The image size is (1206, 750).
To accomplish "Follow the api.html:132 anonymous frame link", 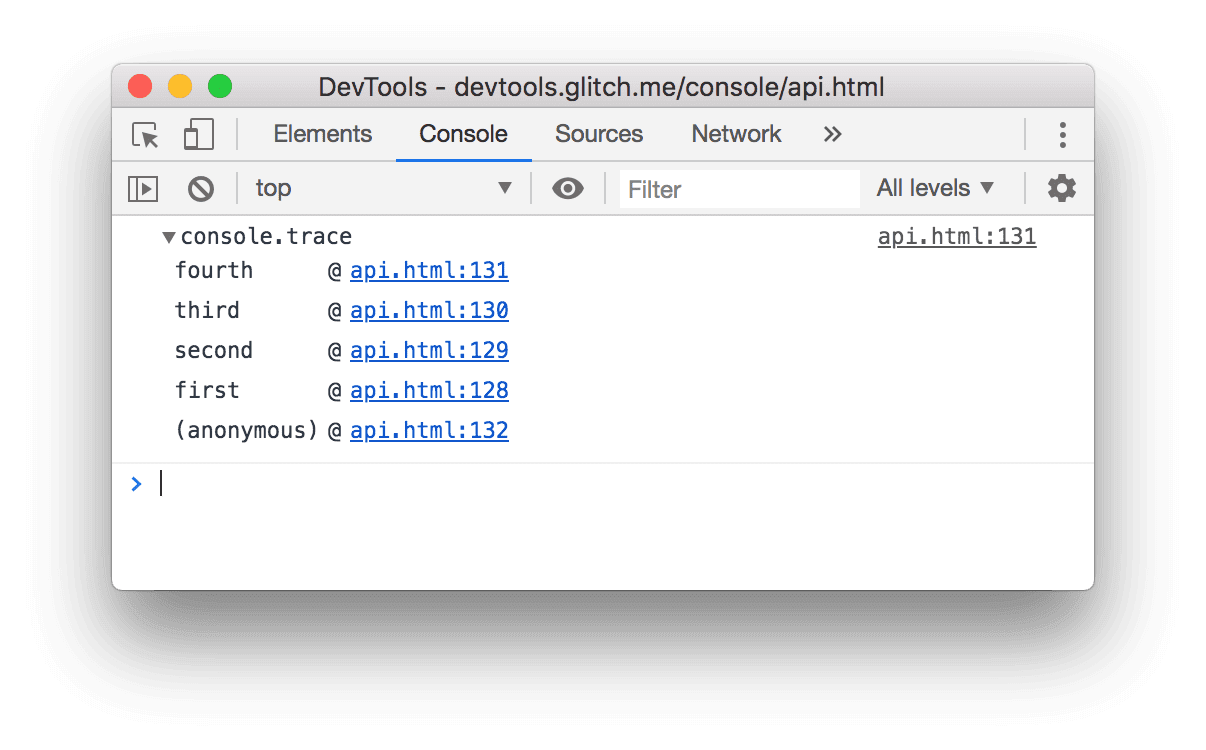I will (x=429, y=430).
